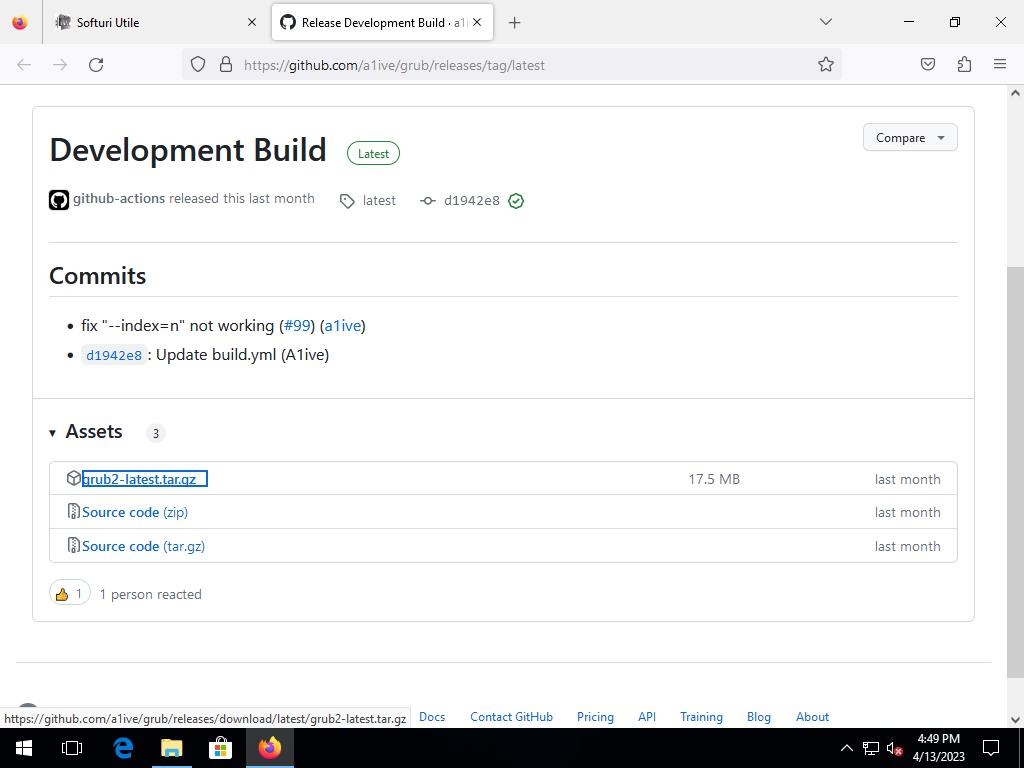Open the list all tabs chevron
This screenshot has height=768, width=1024.
pyautogui.click(x=825, y=22)
